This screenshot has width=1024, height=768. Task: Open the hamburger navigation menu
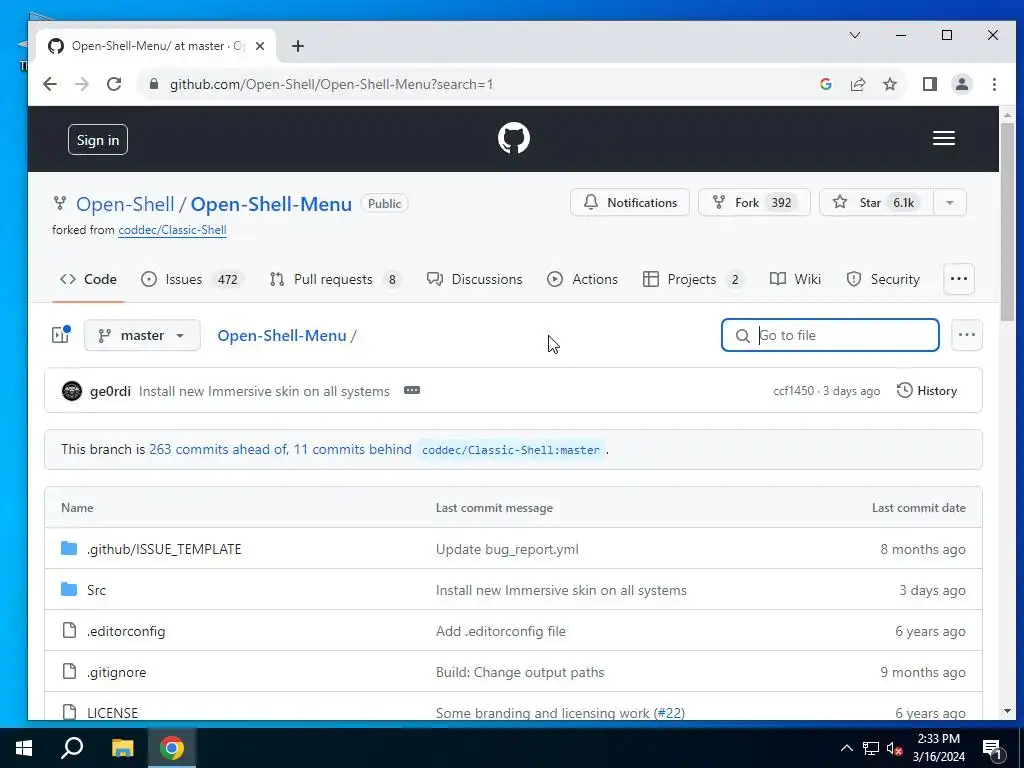[943, 138]
